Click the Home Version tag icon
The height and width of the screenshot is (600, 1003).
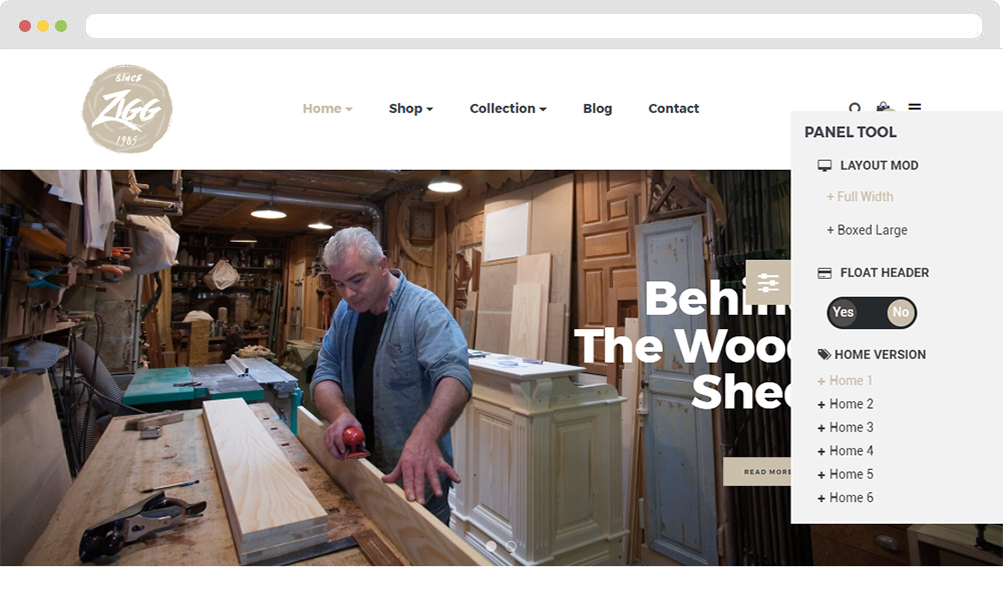pos(824,354)
